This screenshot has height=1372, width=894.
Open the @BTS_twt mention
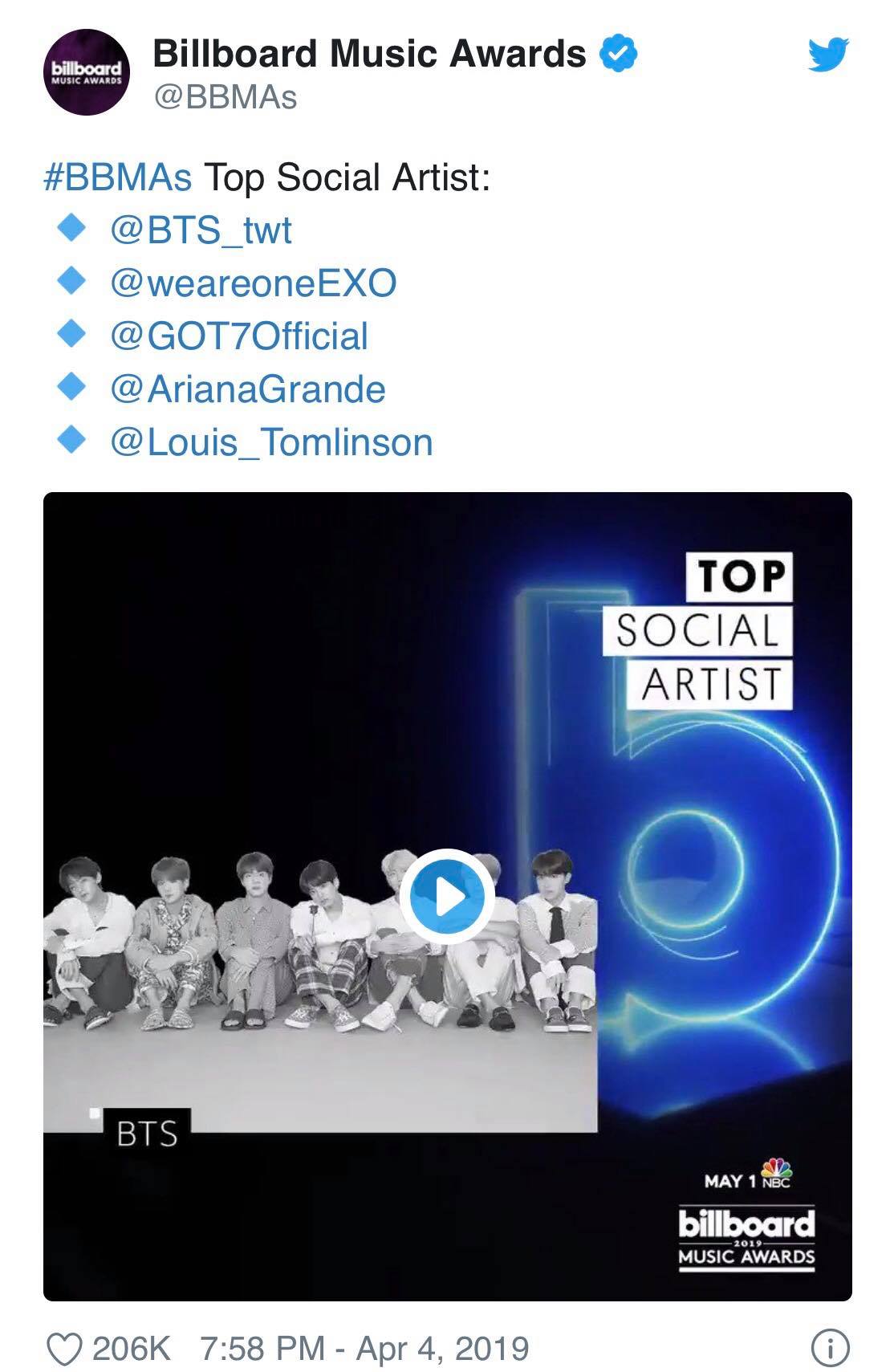tap(201, 230)
